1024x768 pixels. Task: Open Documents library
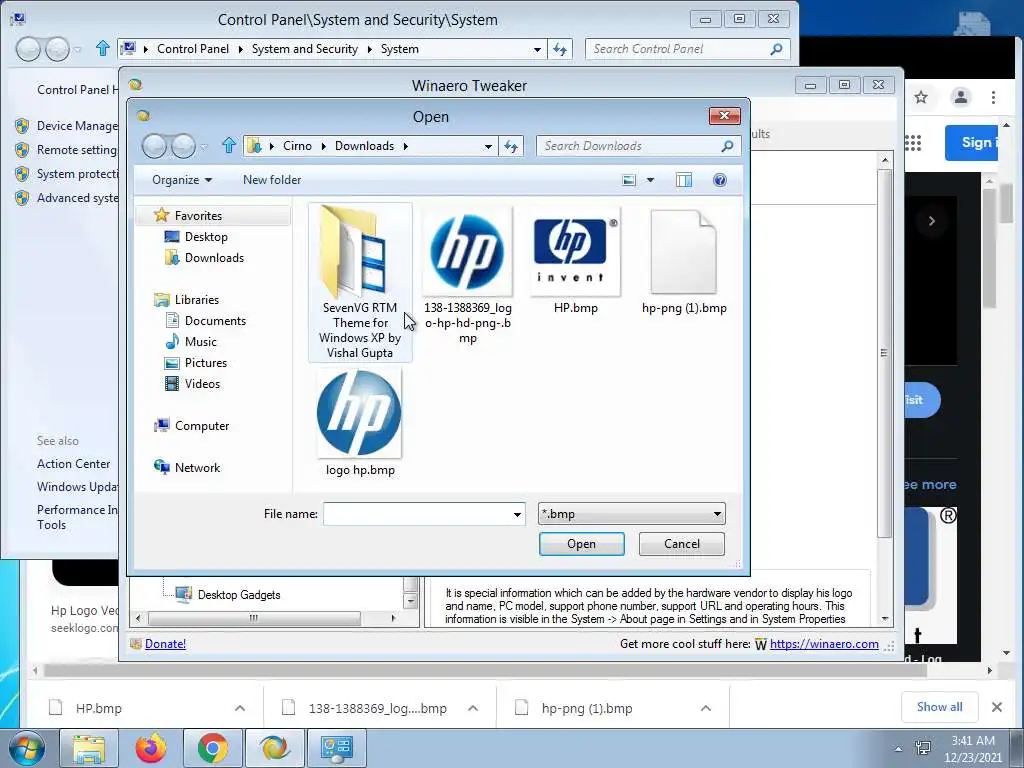point(215,321)
